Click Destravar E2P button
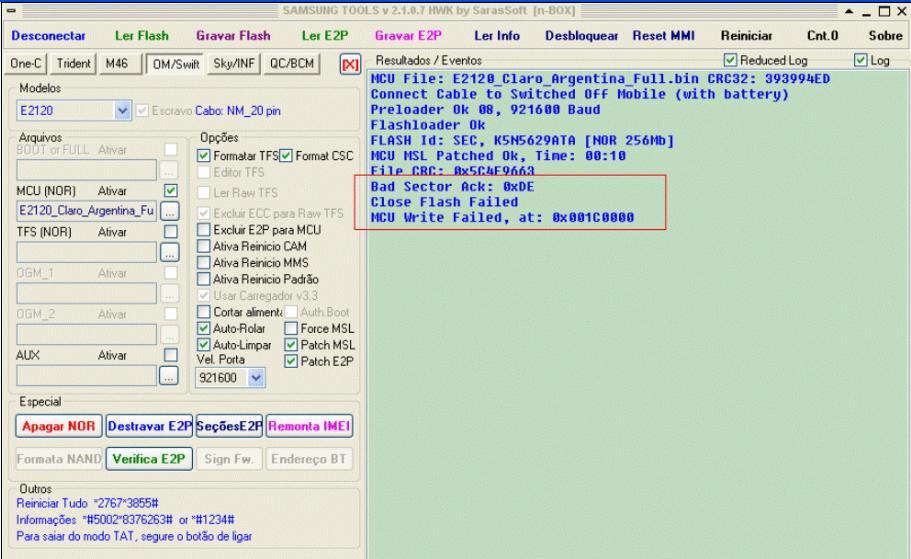The width and height of the screenshot is (911, 559). click(x=149, y=426)
